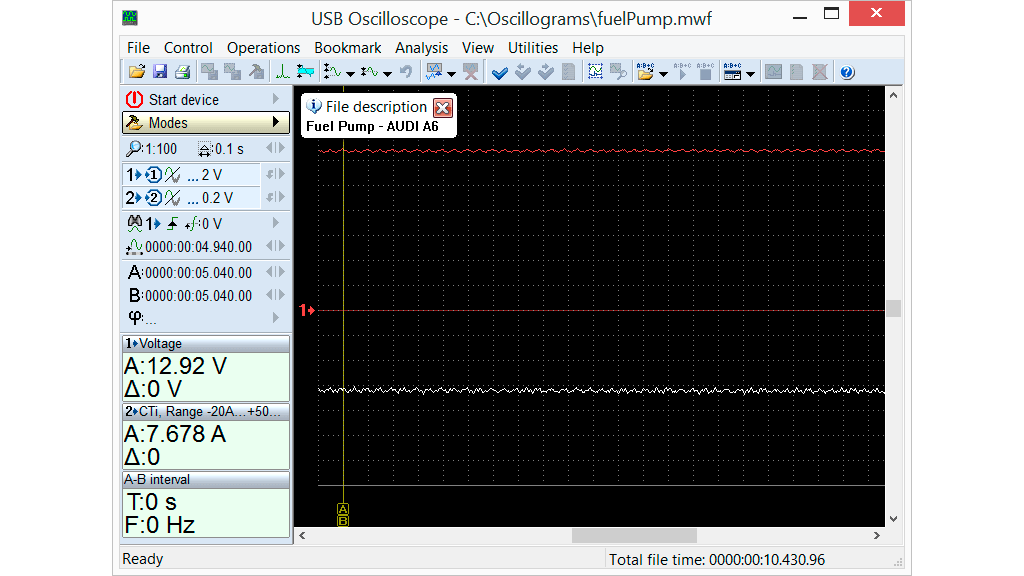Toggle channel 1 enable circle icon
Screen dimensions: 1024x576
click(x=153, y=175)
